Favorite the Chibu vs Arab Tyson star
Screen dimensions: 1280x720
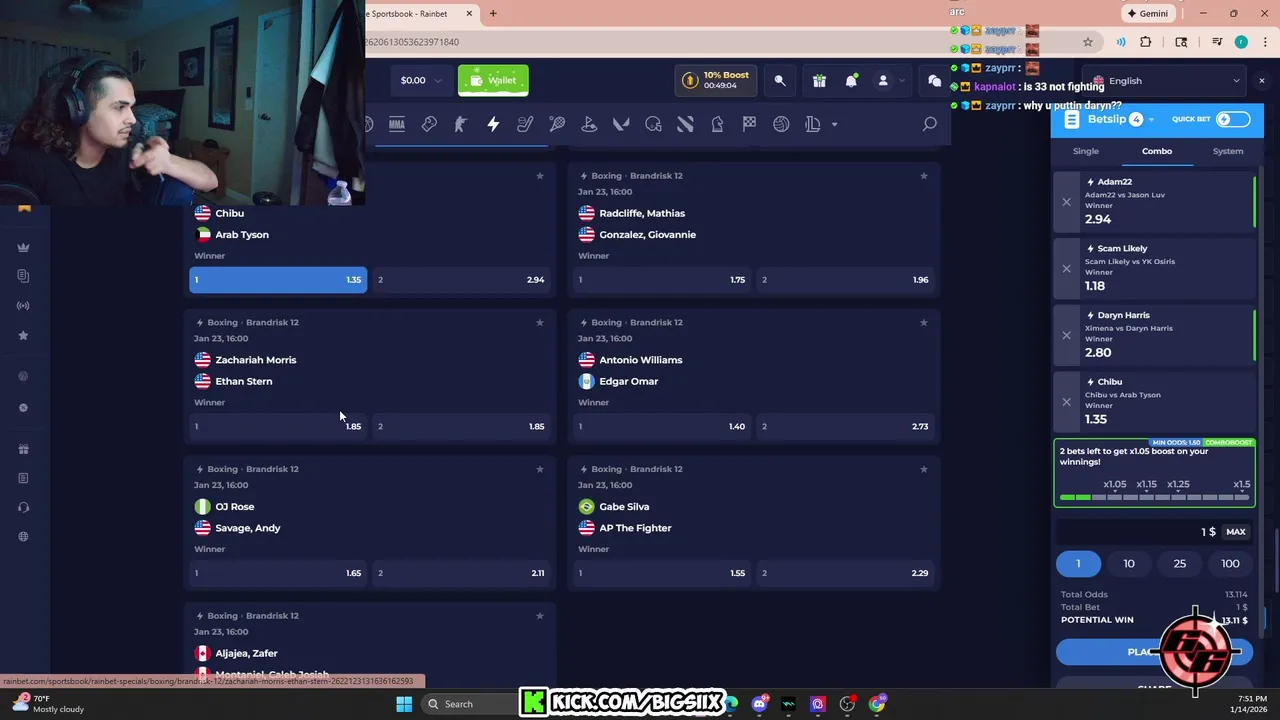coord(540,176)
